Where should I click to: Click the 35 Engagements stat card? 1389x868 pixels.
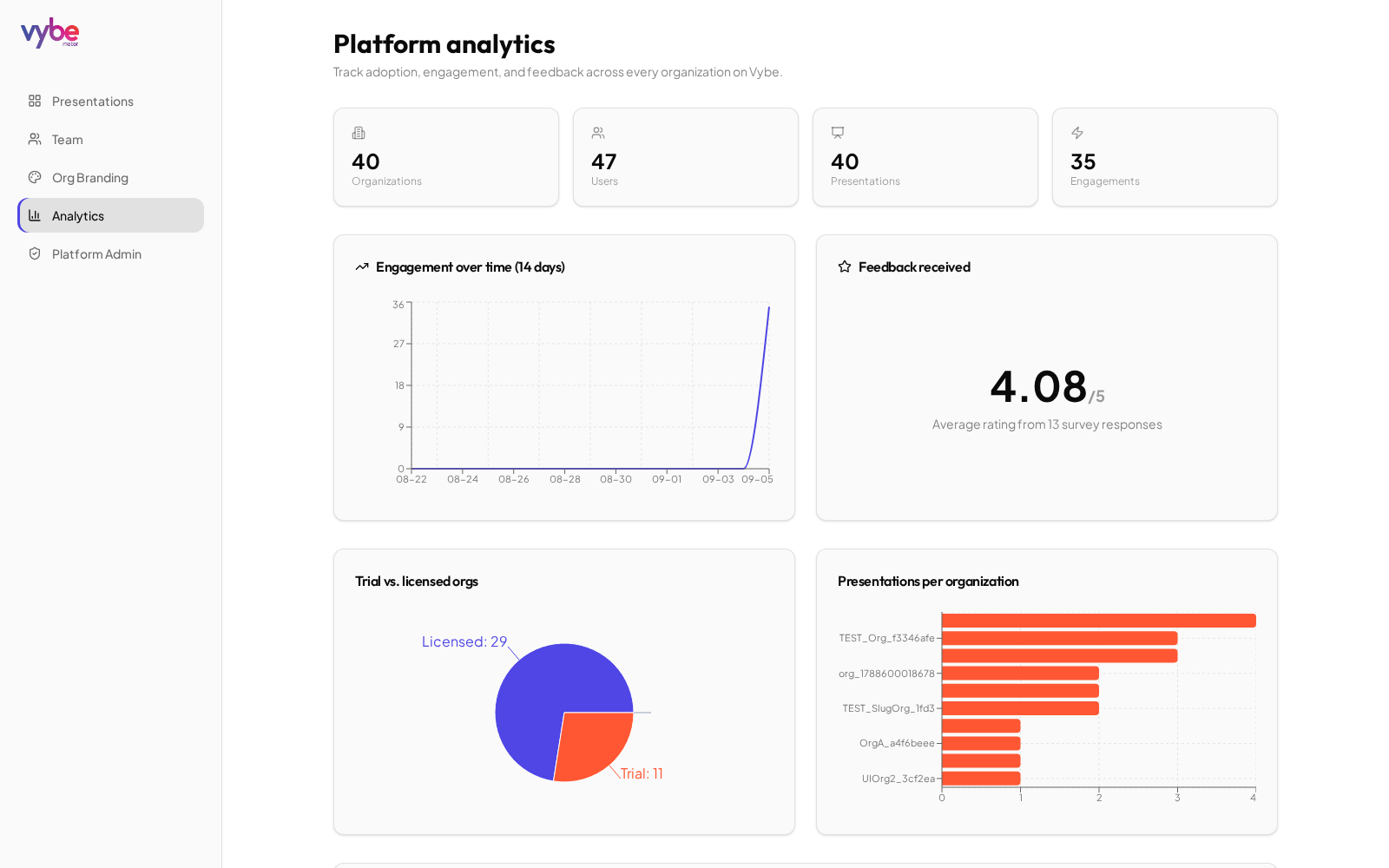1165,157
